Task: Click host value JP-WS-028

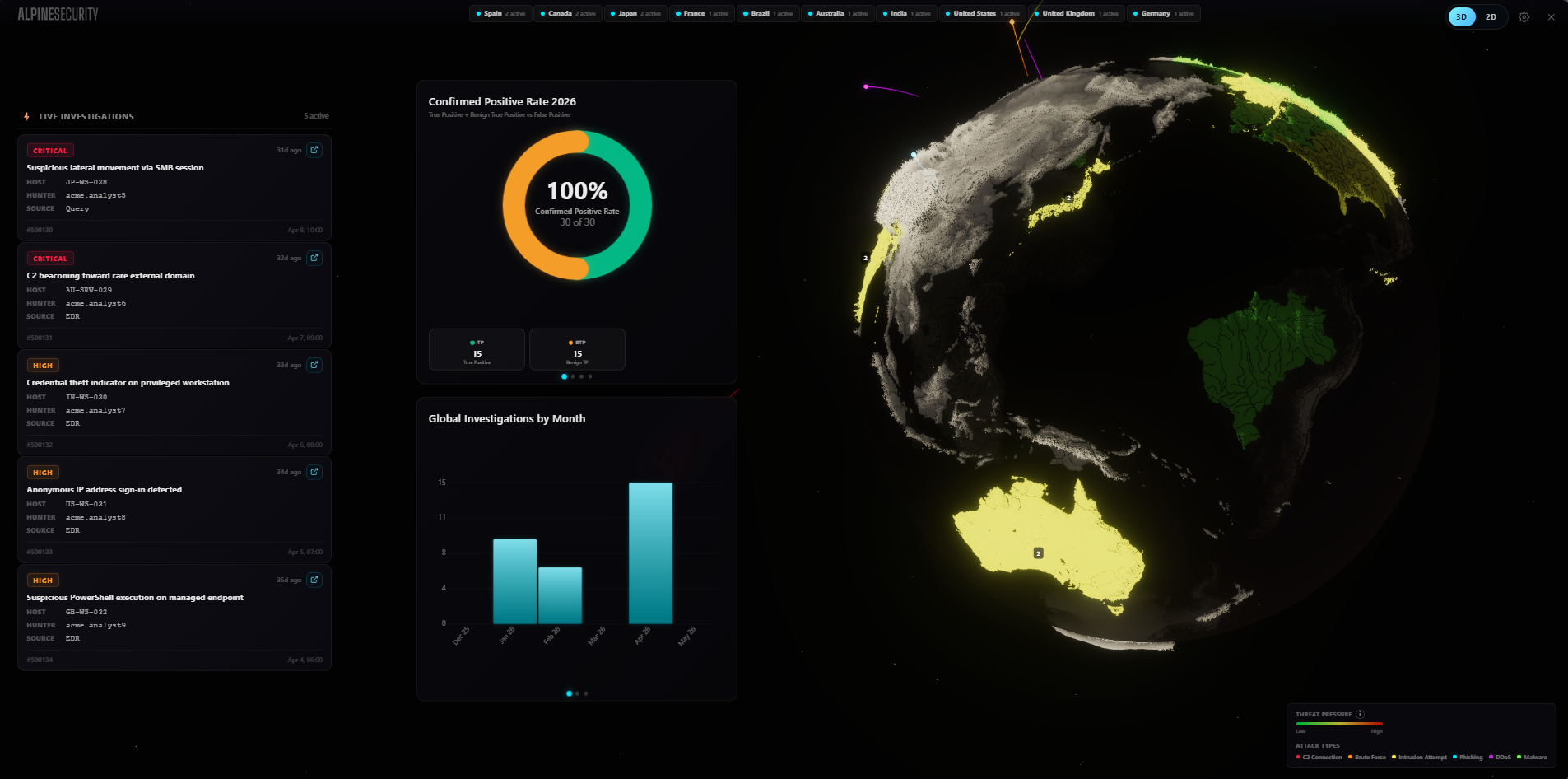Action: click(x=86, y=182)
